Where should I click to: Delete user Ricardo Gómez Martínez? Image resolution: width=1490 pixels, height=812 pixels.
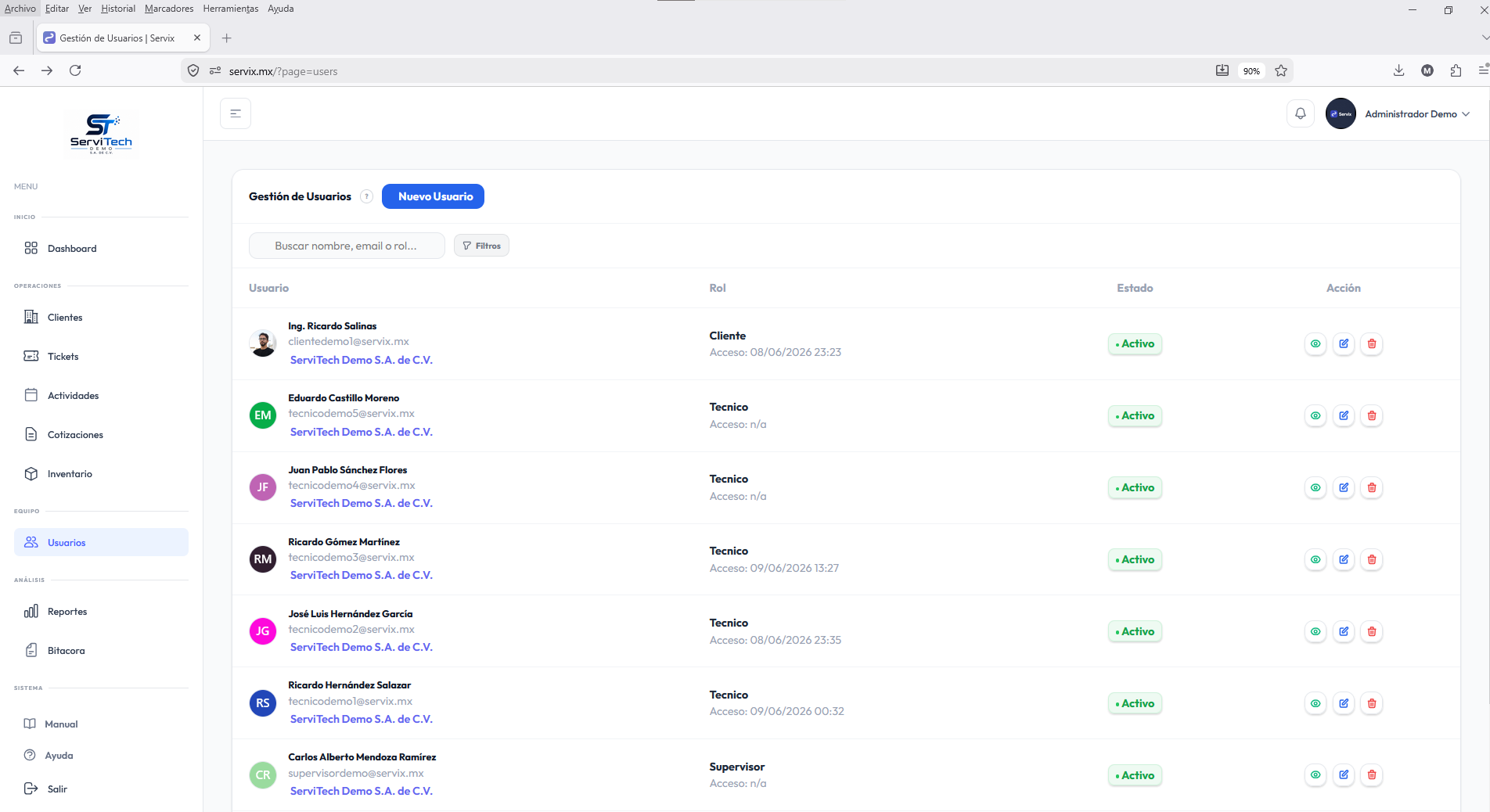click(1372, 559)
